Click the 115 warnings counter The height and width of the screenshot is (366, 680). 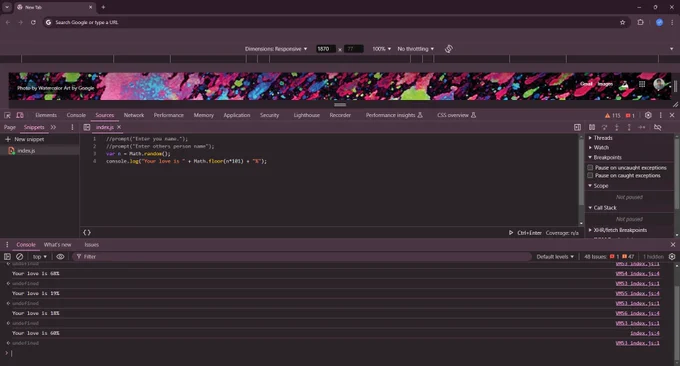click(612, 115)
